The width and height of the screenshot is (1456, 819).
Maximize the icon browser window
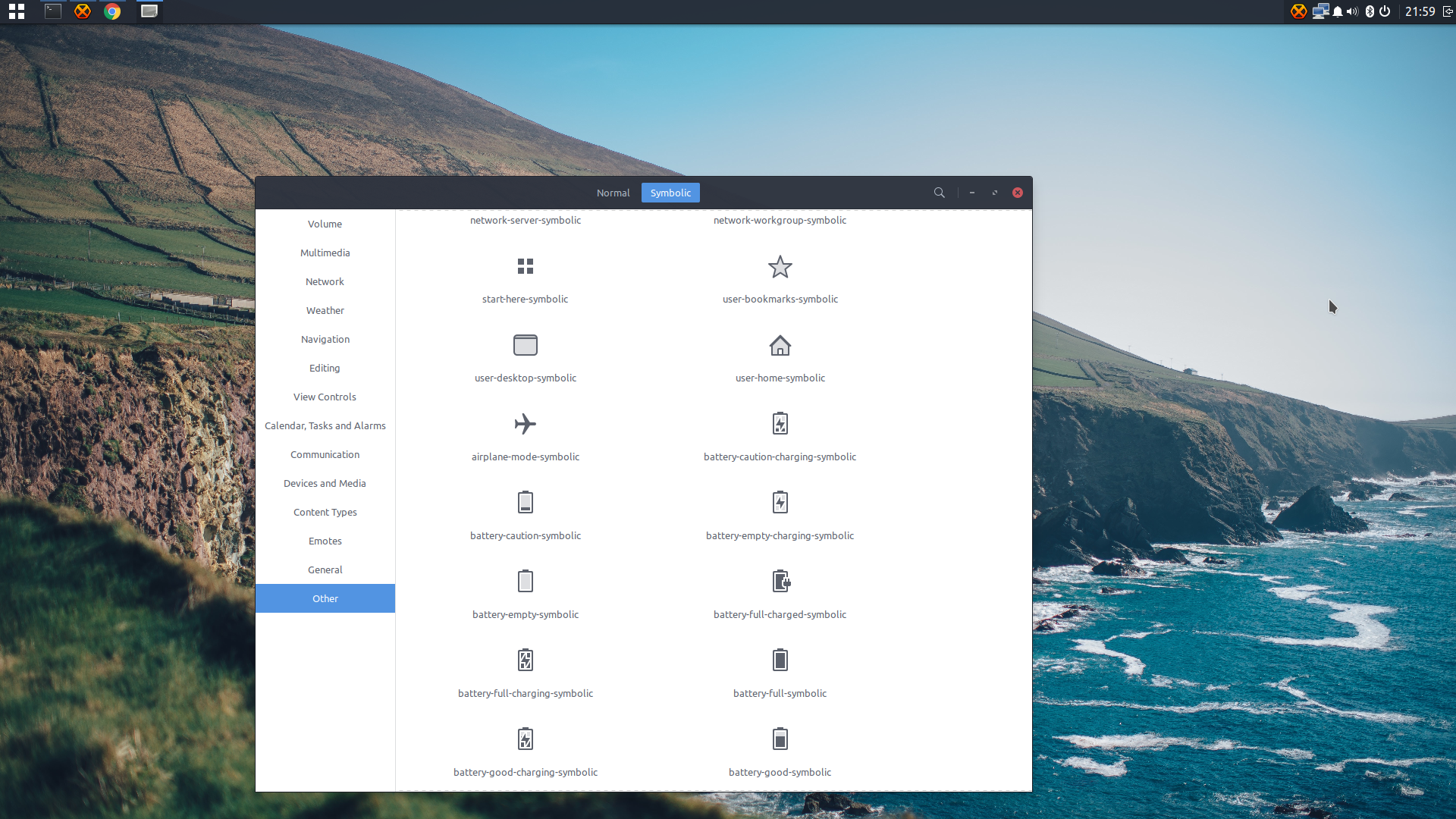click(995, 193)
